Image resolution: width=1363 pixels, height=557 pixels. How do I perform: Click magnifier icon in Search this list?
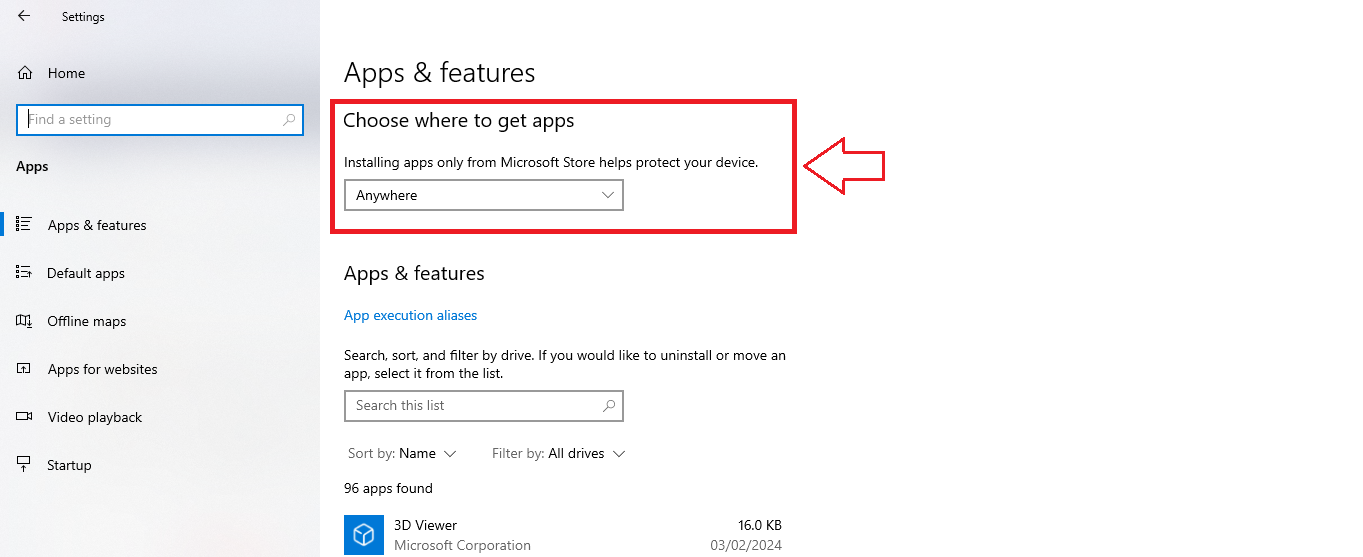(x=609, y=405)
